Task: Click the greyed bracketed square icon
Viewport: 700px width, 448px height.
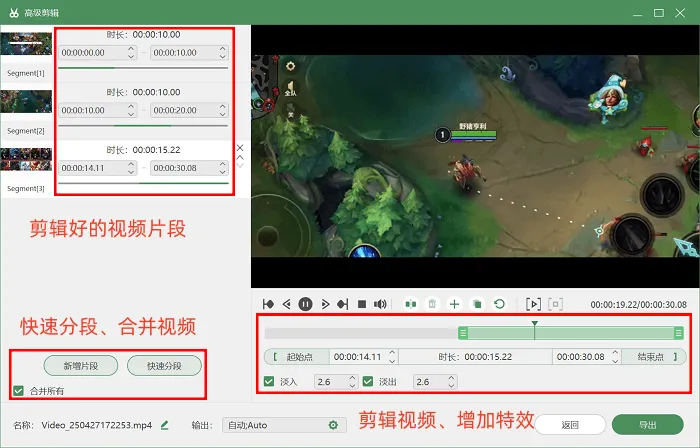Action: point(555,304)
